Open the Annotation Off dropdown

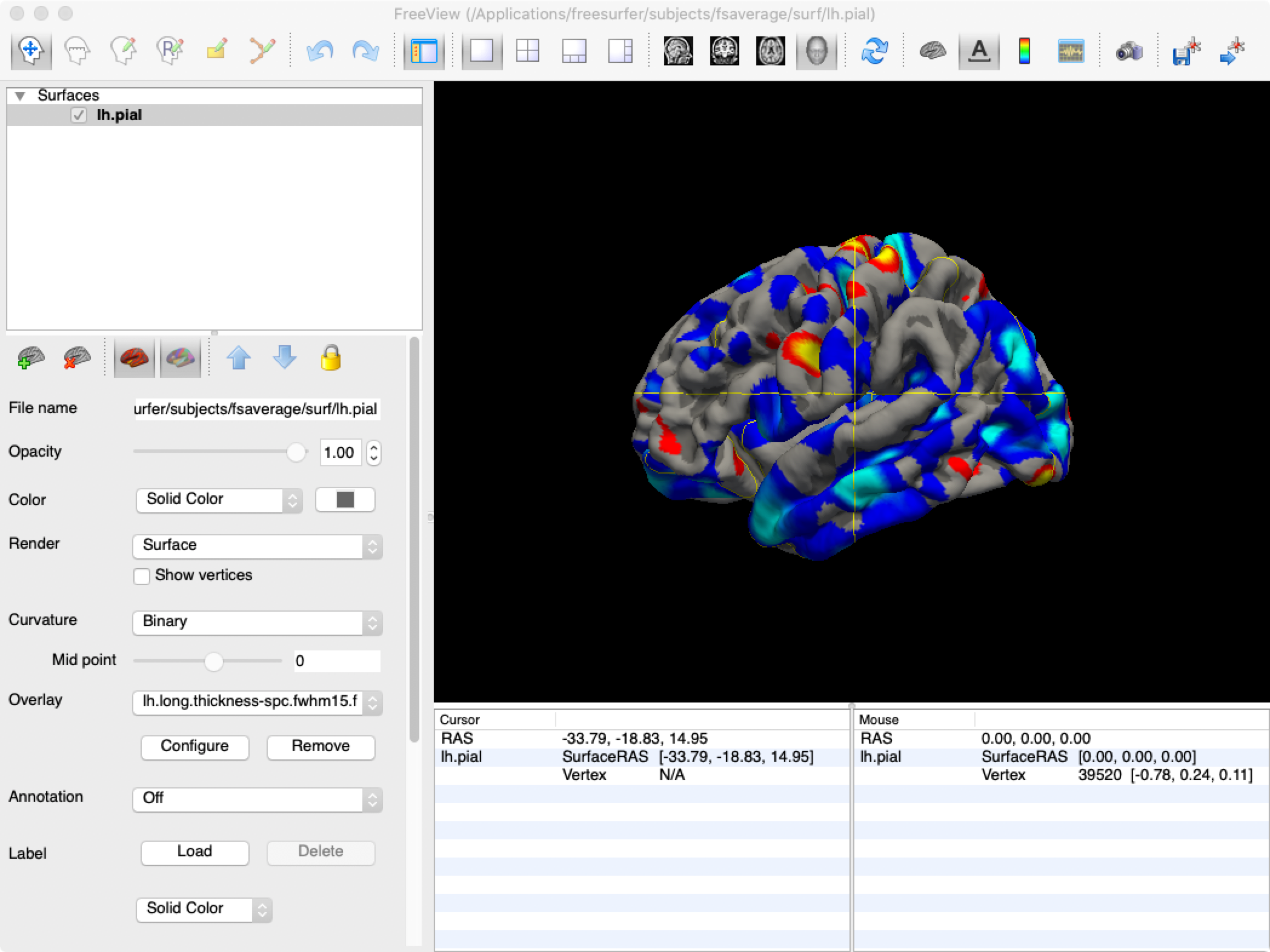tap(257, 799)
